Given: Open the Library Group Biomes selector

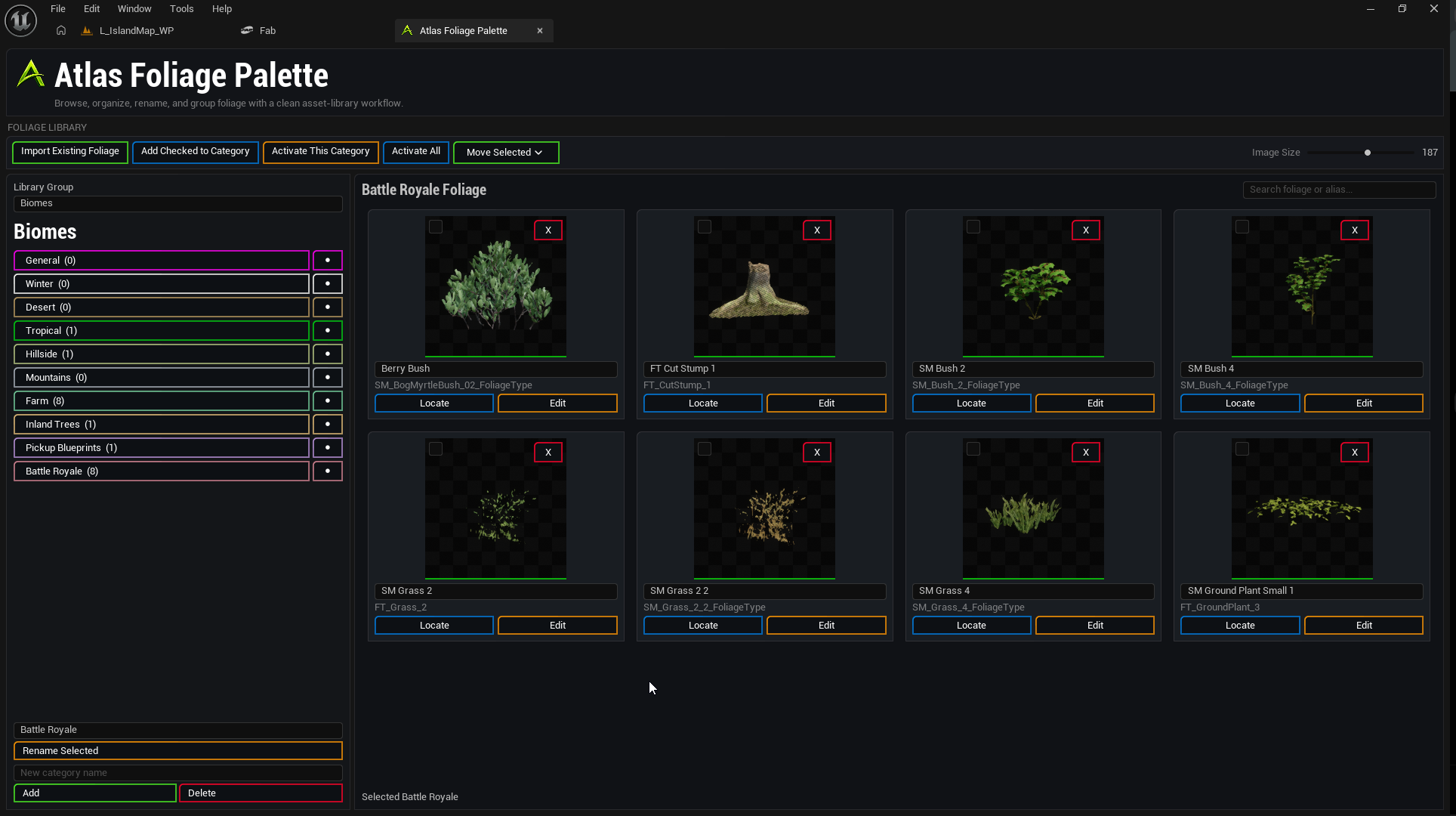Looking at the screenshot, I should pyautogui.click(x=178, y=203).
